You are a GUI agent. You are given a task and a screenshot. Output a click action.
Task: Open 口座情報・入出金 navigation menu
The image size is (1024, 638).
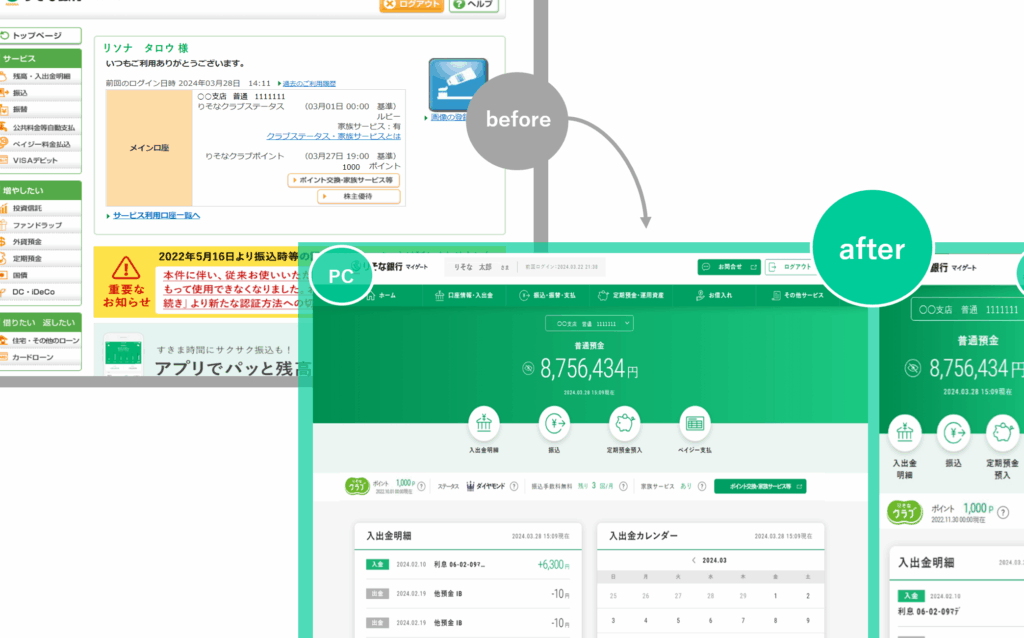tap(464, 295)
